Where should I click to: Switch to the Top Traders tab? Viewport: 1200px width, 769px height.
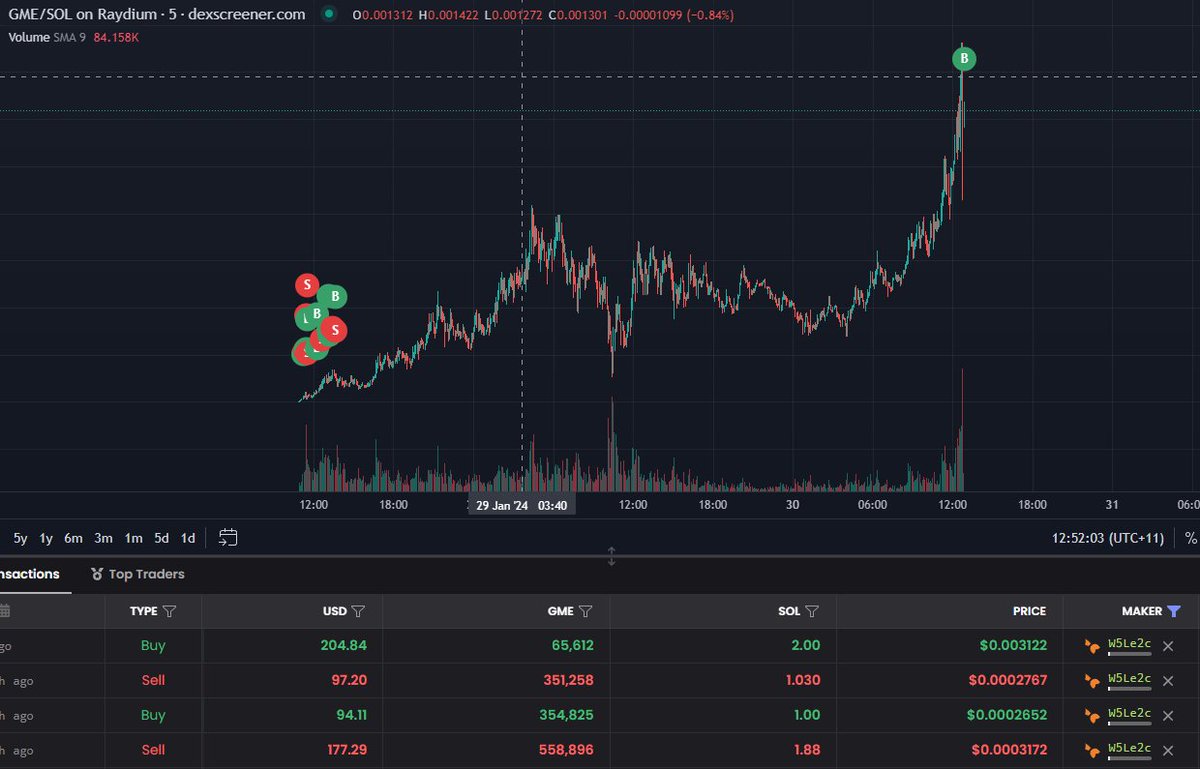147,574
